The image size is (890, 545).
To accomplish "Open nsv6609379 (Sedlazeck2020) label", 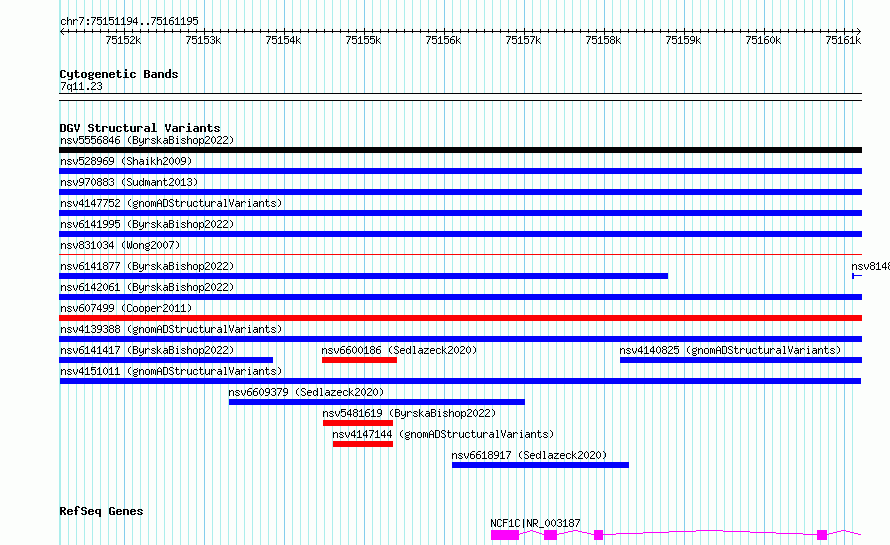I will tap(306, 392).
